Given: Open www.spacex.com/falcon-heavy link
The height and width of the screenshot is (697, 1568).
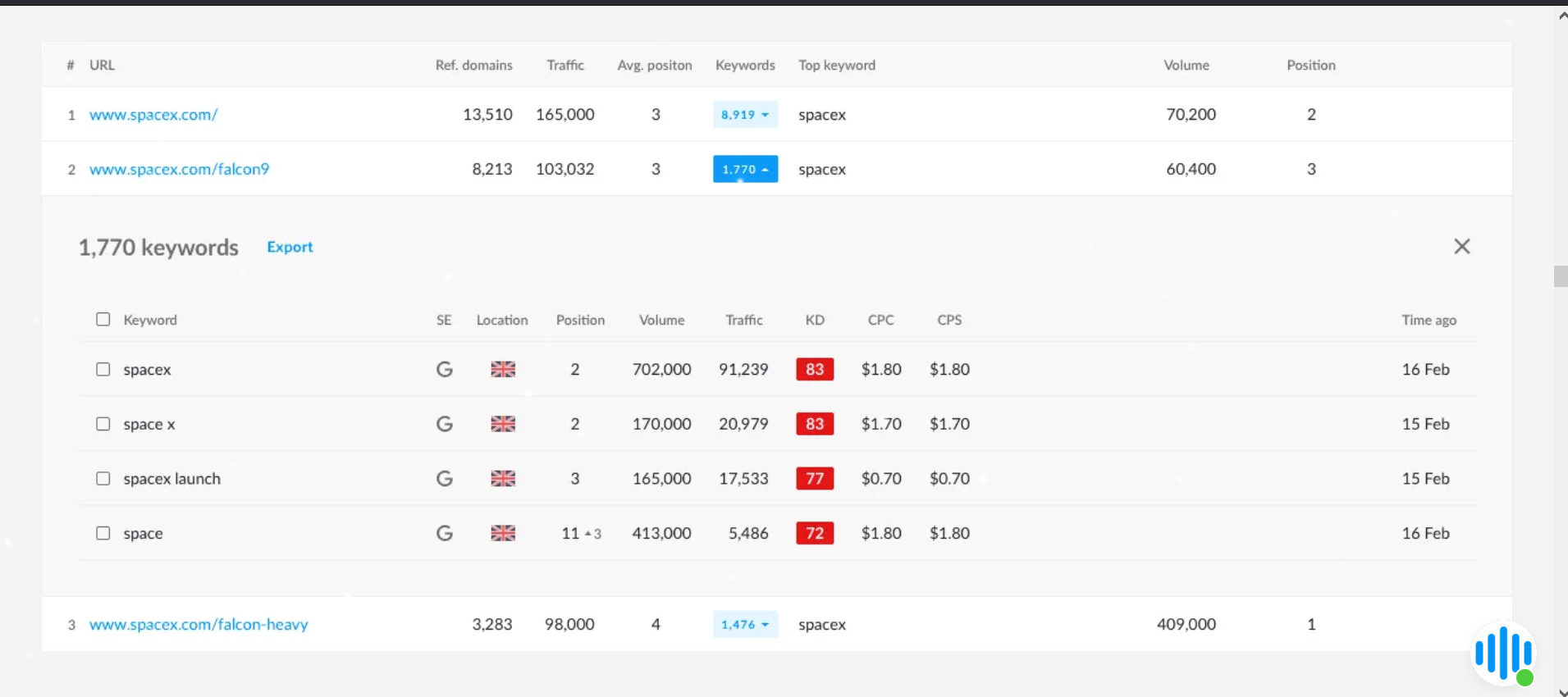Looking at the screenshot, I should point(199,624).
